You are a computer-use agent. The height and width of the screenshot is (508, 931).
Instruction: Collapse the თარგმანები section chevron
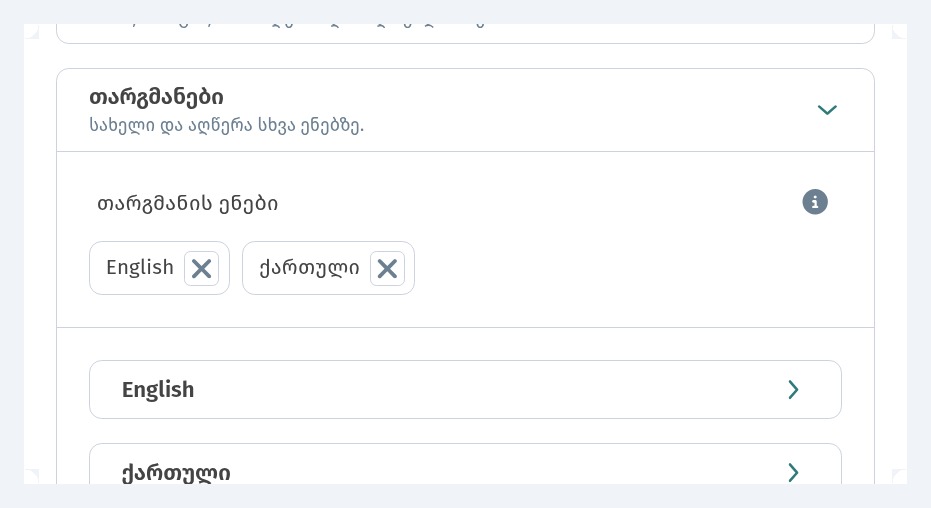coord(827,110)
